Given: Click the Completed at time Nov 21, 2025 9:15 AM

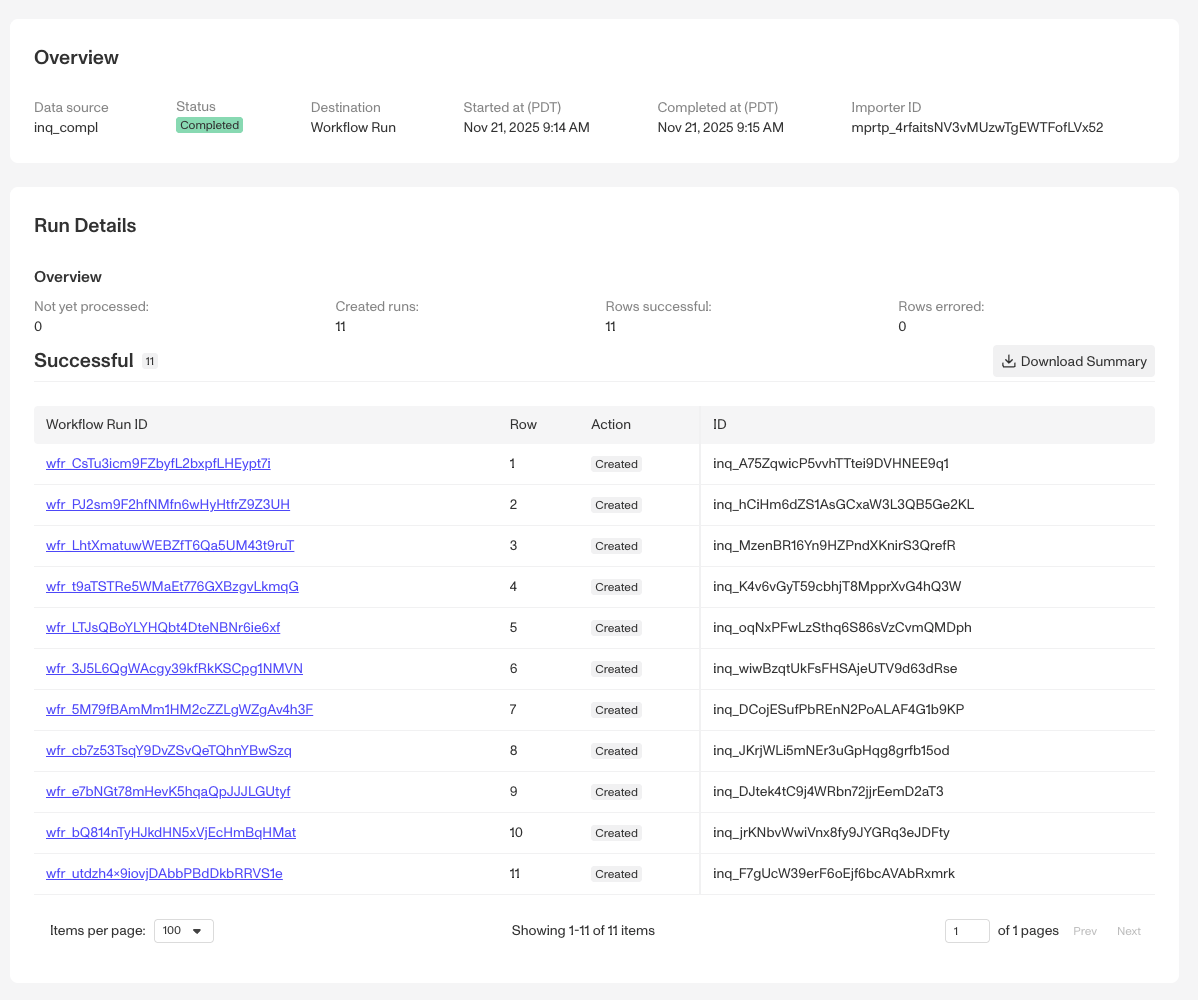Looking at the screenshot, I should click(720, 128).
